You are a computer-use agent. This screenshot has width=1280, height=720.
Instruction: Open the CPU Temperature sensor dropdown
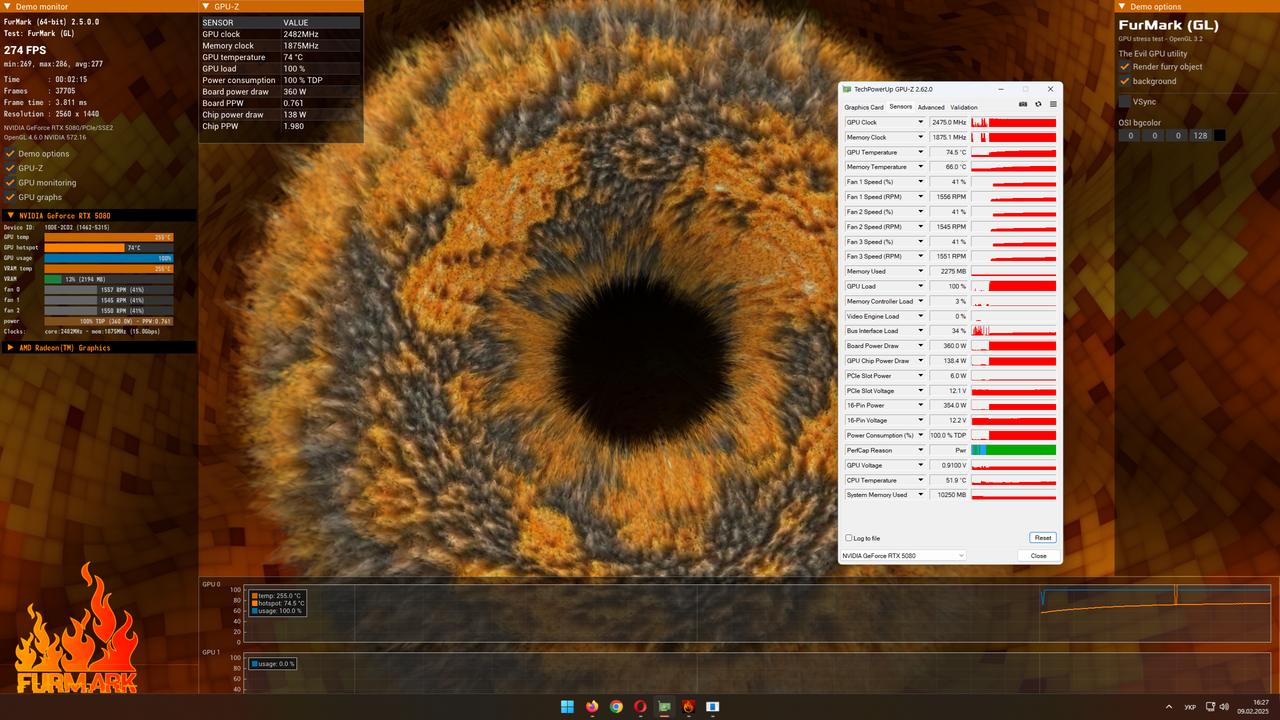point(921,480)
